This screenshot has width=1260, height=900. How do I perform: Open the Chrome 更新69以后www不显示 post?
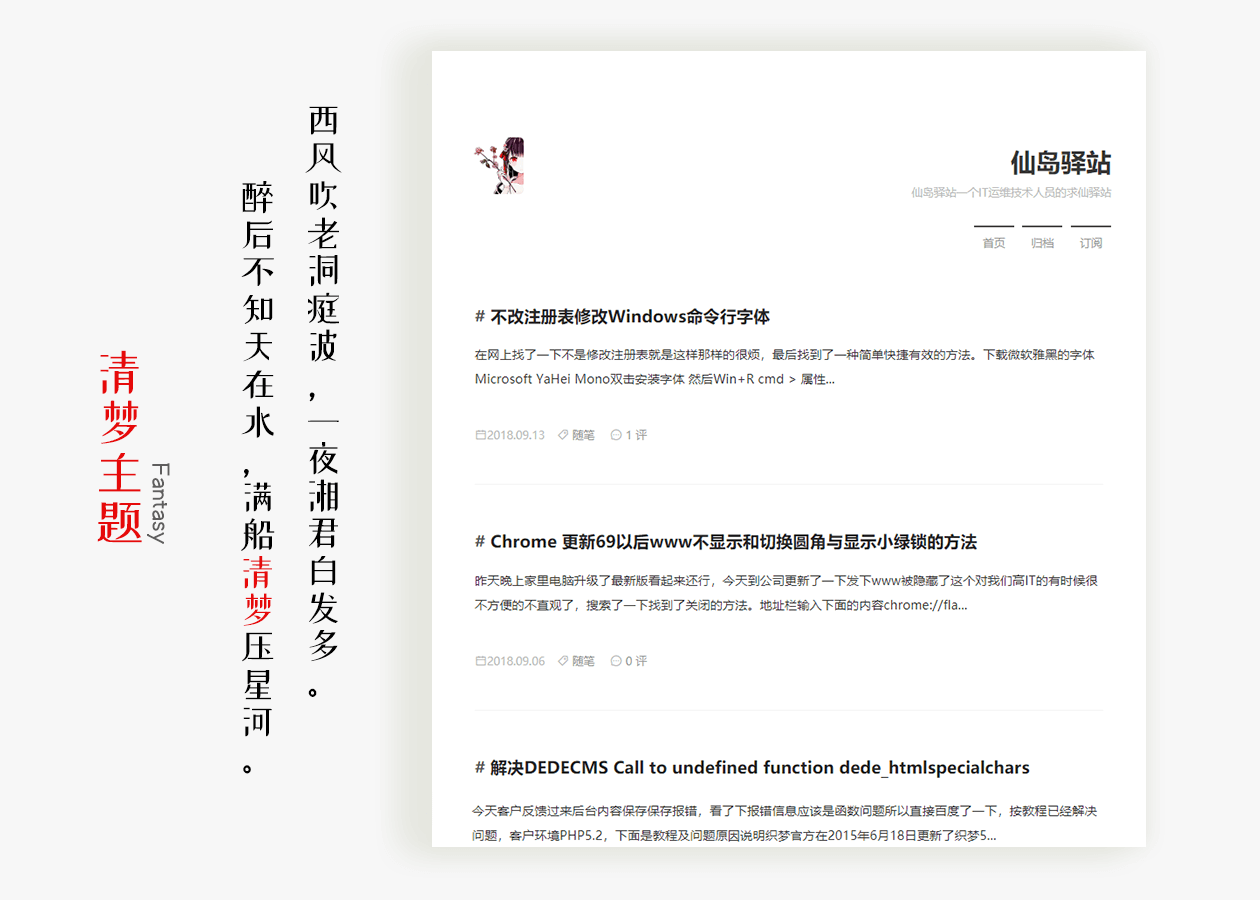[733, 542]
